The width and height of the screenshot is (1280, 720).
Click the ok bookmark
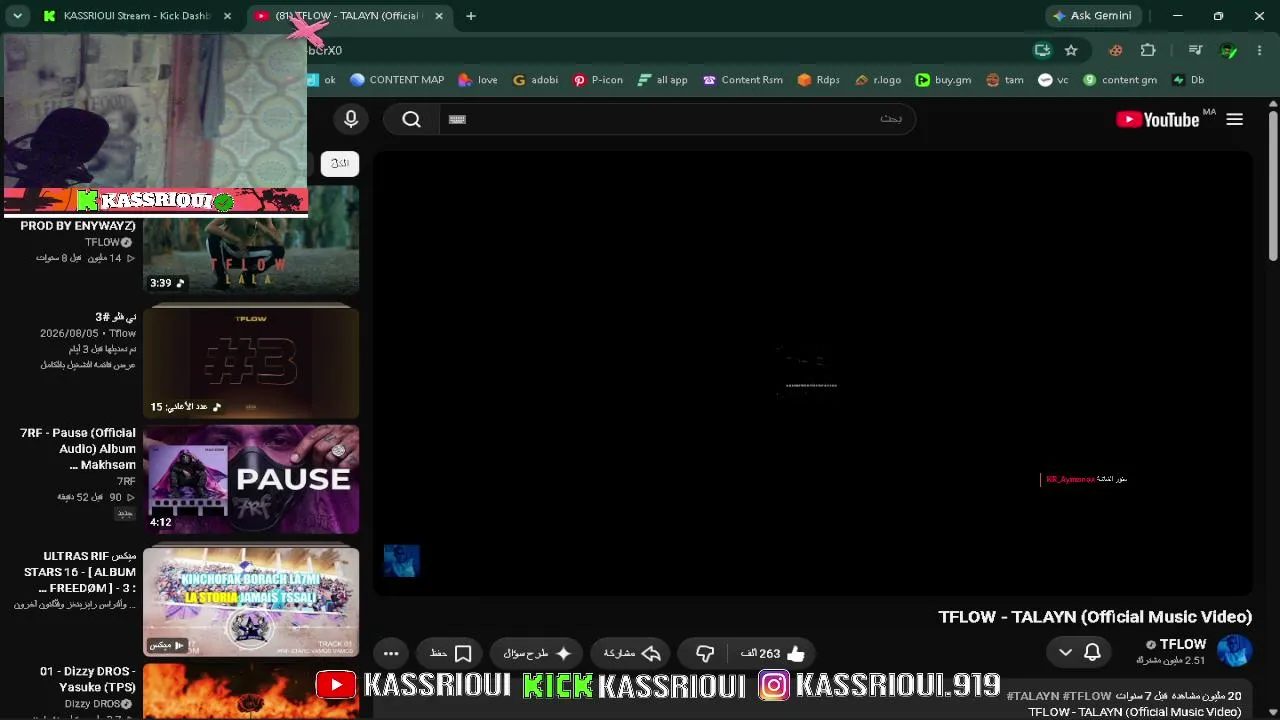pyautogui.click(x=322, y=80)
